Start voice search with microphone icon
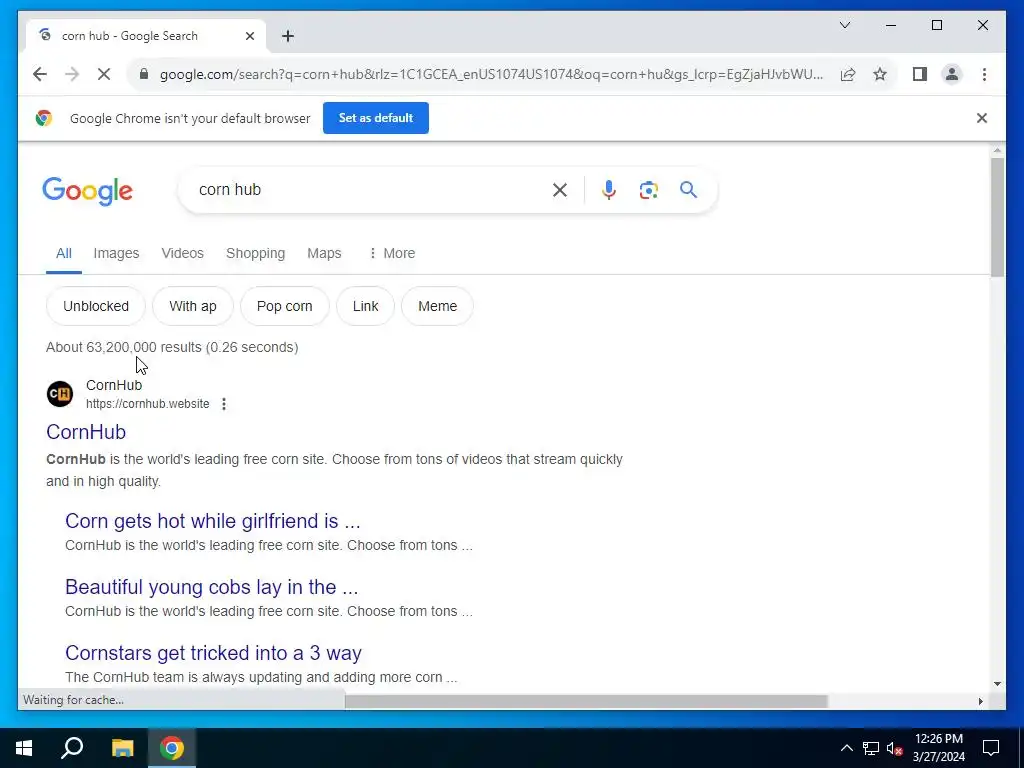 coord(608,190)
